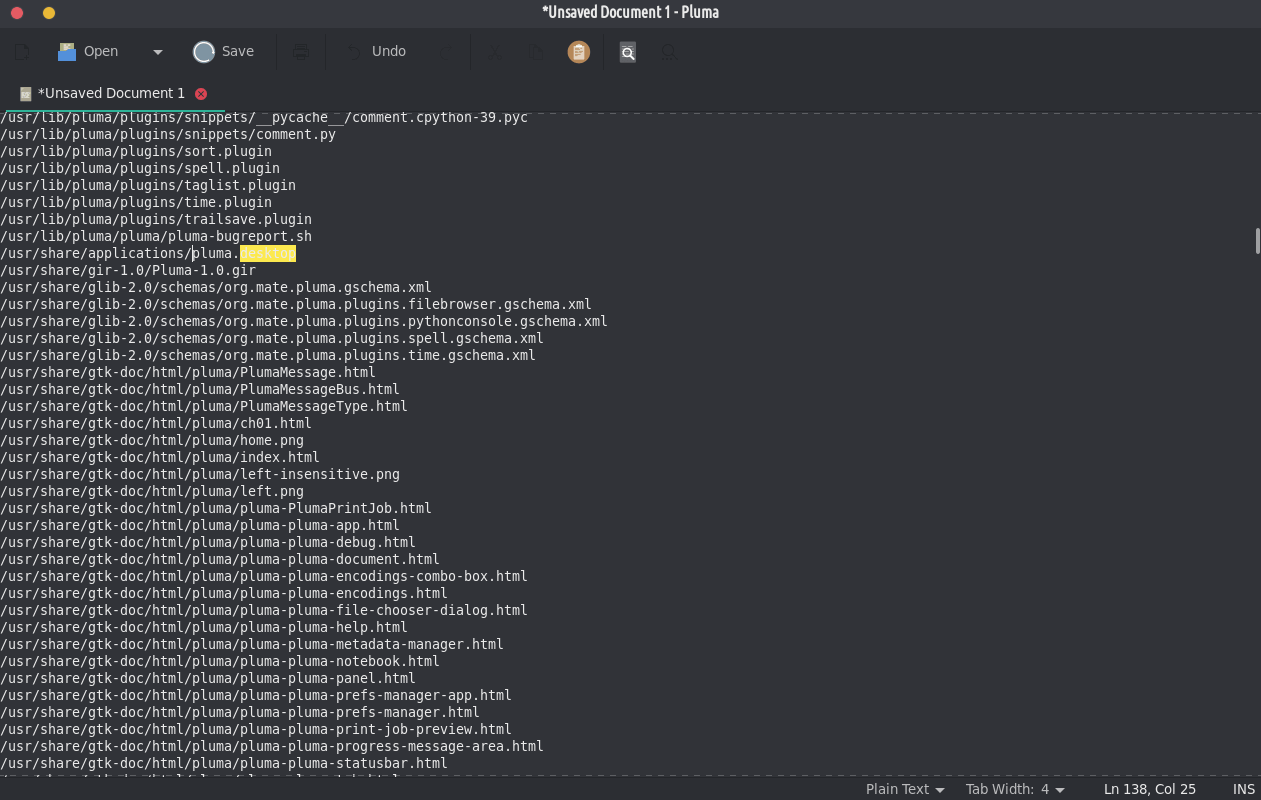Viewport: 1261px width, 800px height.
Task: Expand the recent files arrow beside Open
Action: (157, 52)
